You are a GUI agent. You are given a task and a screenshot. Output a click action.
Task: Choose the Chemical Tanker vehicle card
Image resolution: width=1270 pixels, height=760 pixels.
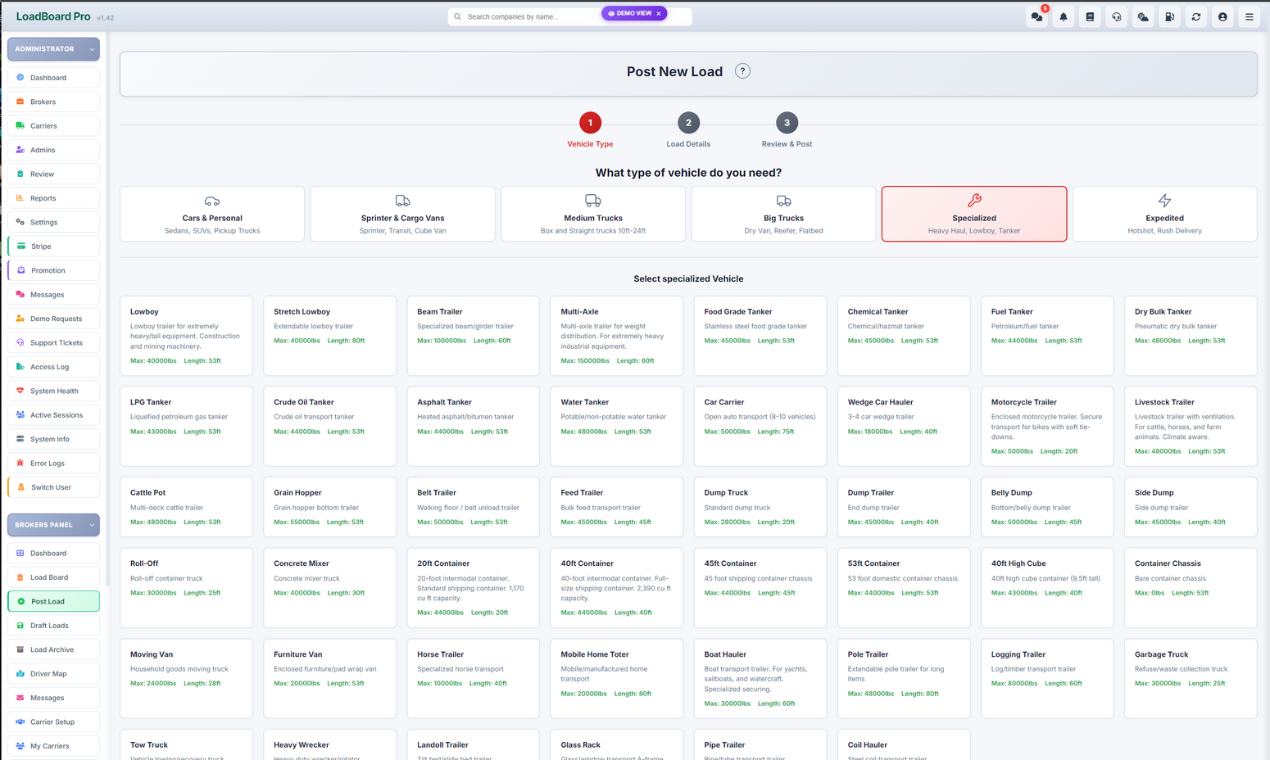(x=904, y=335)
